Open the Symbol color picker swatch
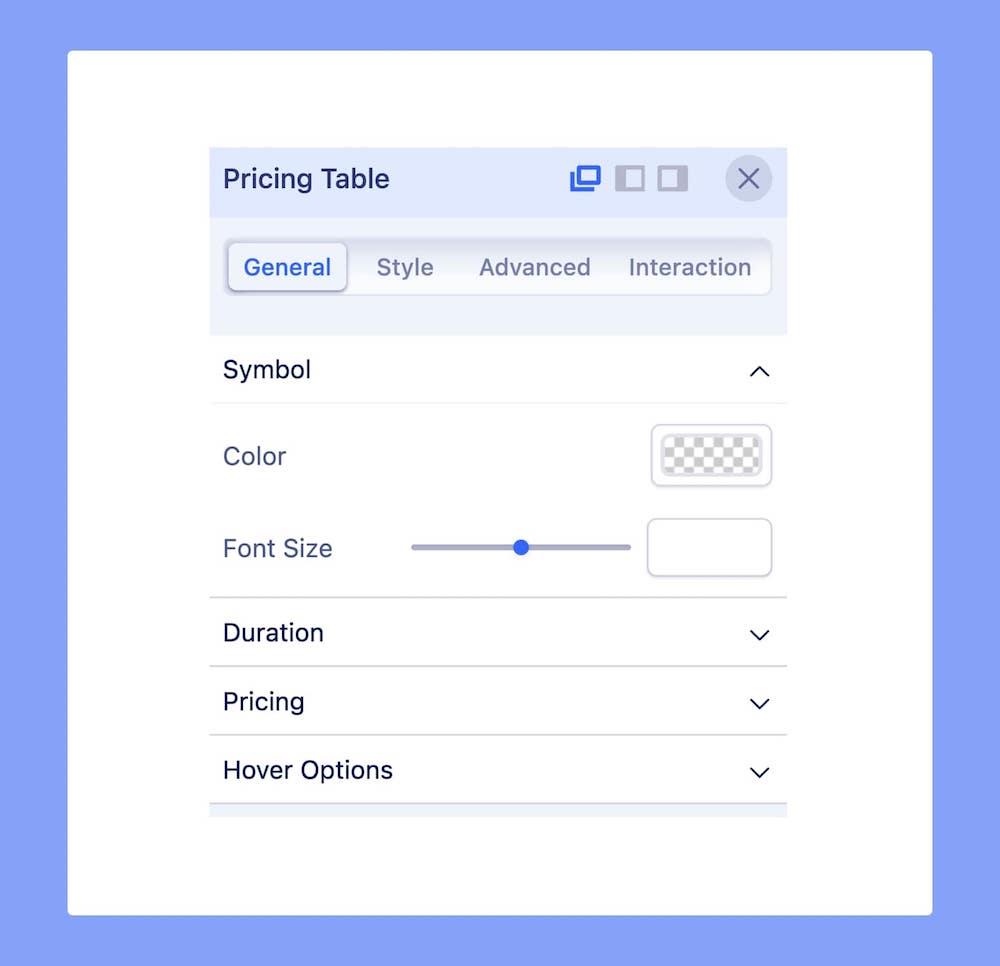Screen dimensions: 1000x966 click(x=711, y=456)
